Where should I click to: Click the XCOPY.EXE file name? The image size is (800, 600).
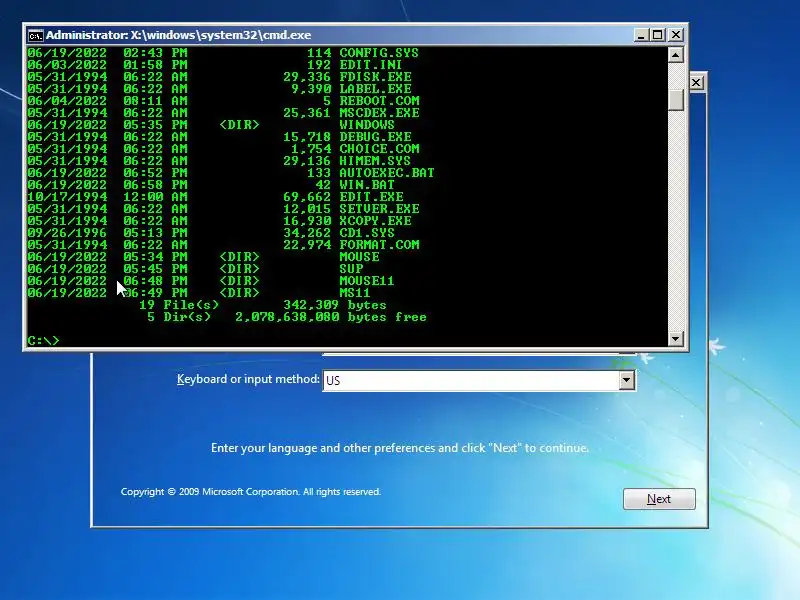click(375, 221)
